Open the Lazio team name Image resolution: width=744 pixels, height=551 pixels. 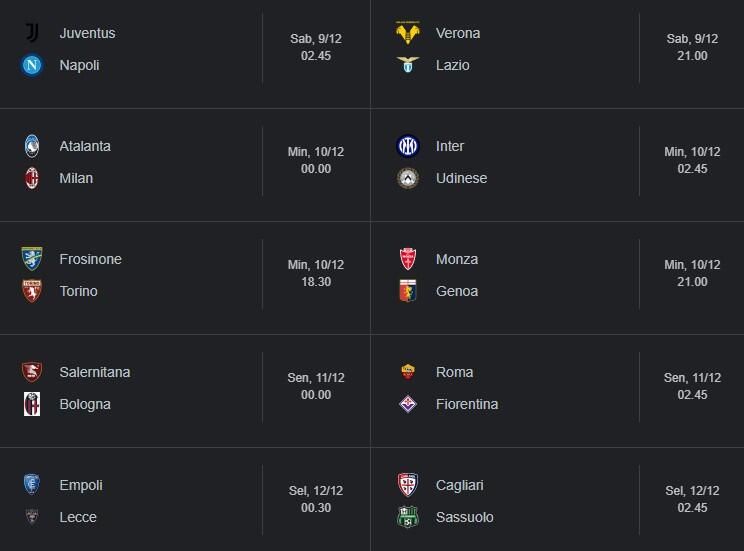(452, 65)
